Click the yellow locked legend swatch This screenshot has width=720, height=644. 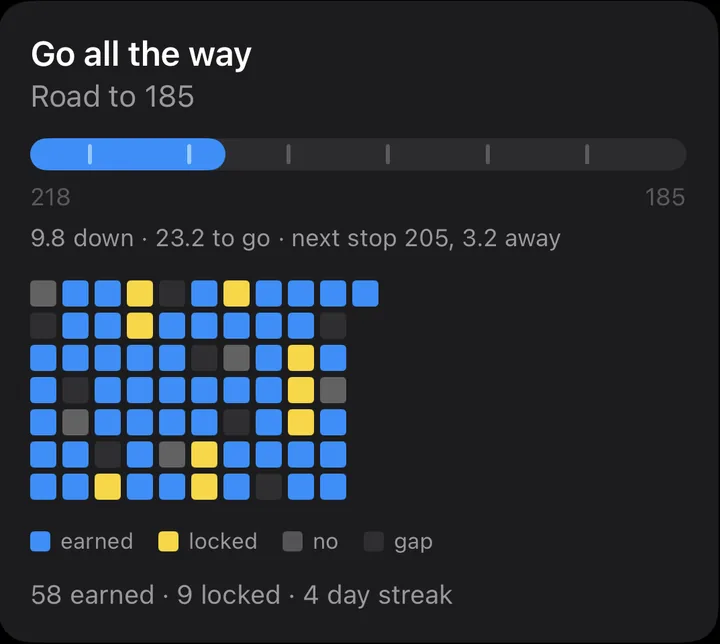point(168,541)
